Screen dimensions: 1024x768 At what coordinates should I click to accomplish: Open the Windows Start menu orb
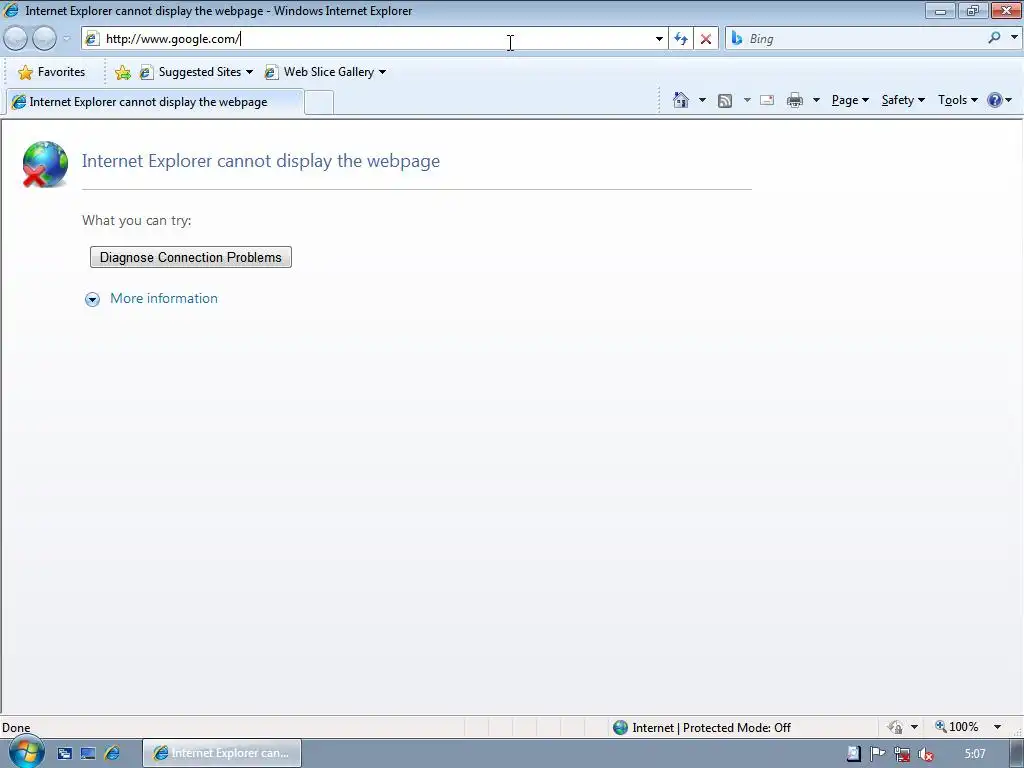pos(27,752)
